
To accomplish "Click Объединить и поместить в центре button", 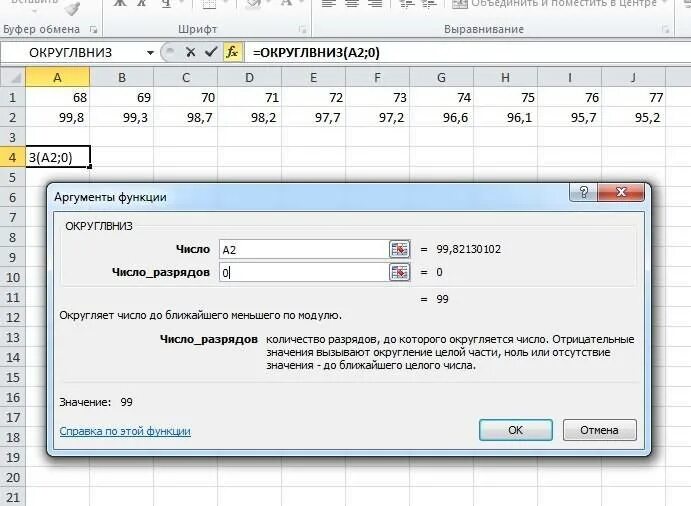I will [x=558, y=4].
